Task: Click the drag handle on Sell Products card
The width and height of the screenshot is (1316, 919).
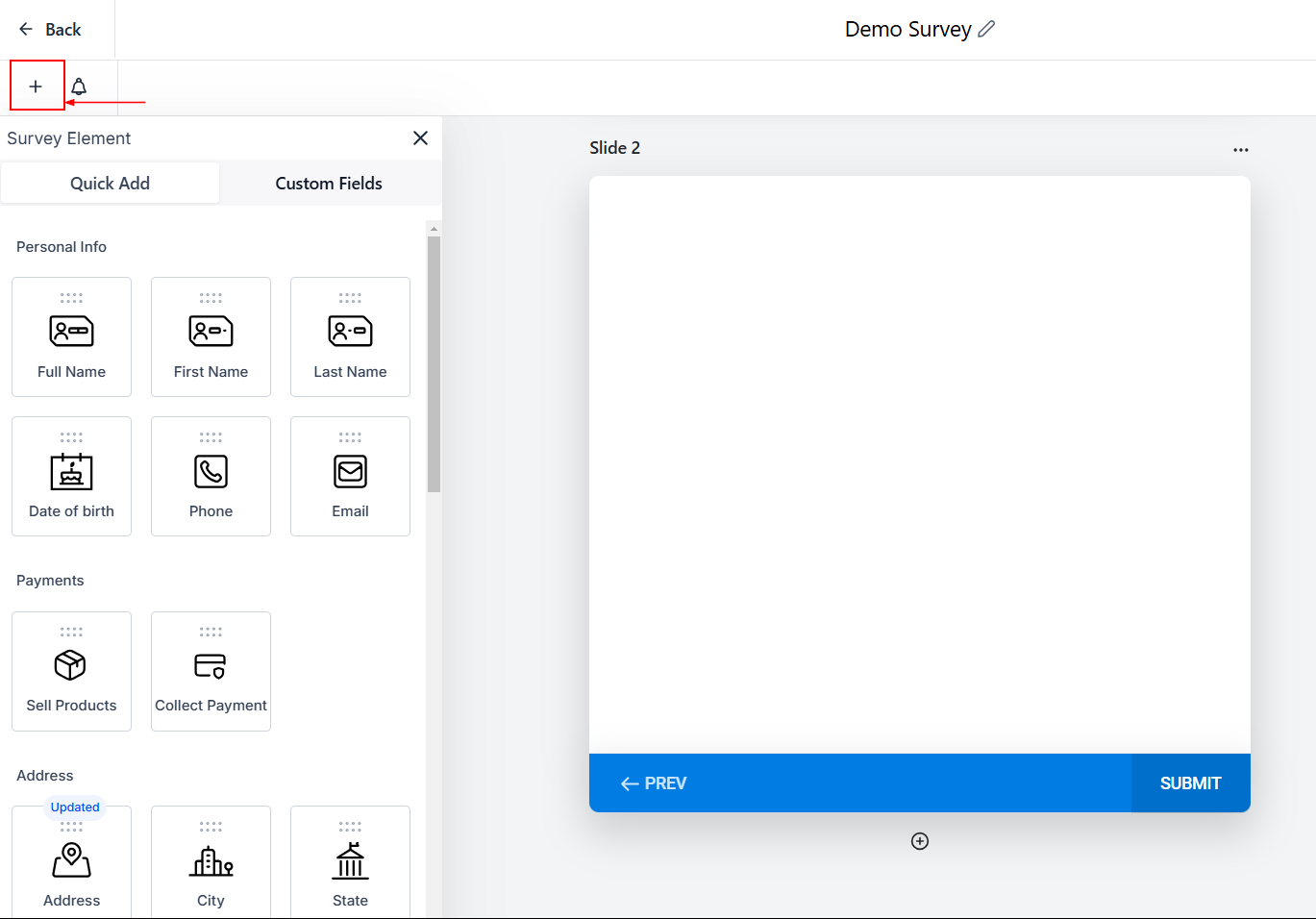Action: coord(72,633)
